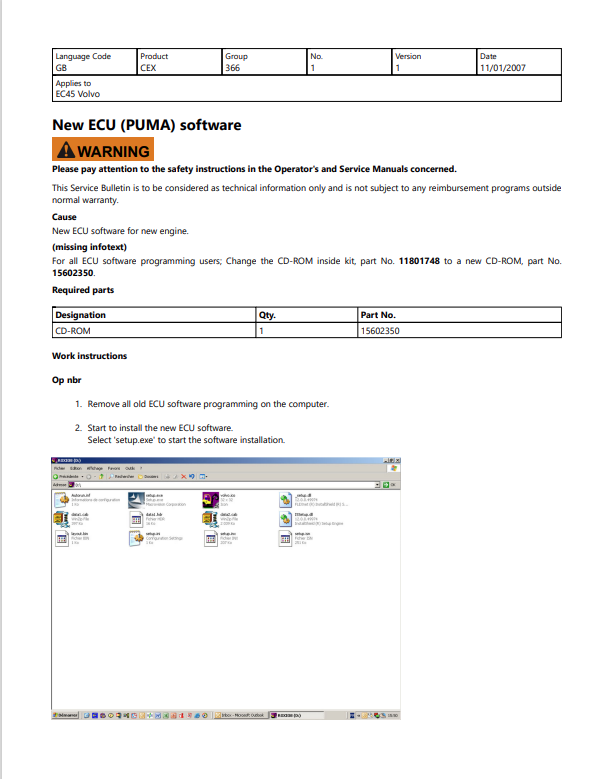Select the setup.inx file icon
The image size is (612, 779).
pyautogui.click(x=211, y=538)
